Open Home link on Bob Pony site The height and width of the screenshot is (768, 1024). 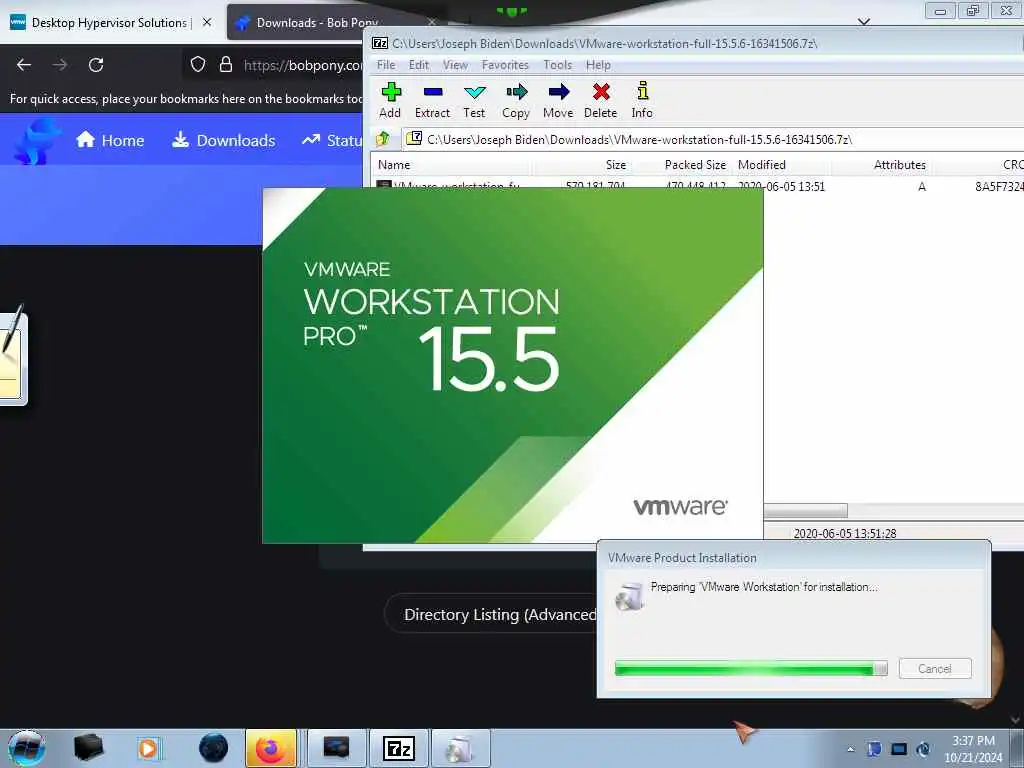pyautogui.click(x=110, y=140)
